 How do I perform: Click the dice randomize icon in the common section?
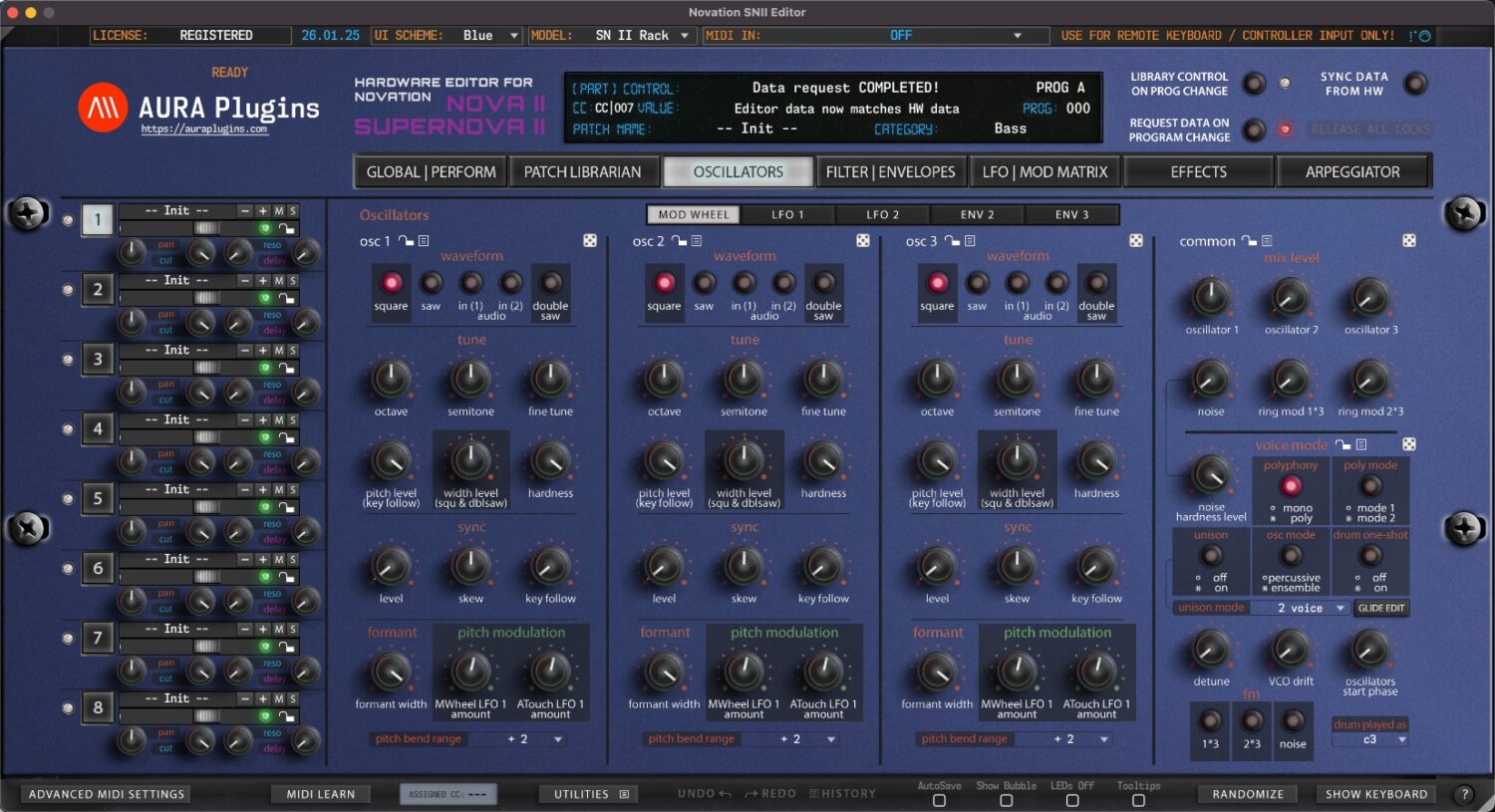(x=1407, y=240)
